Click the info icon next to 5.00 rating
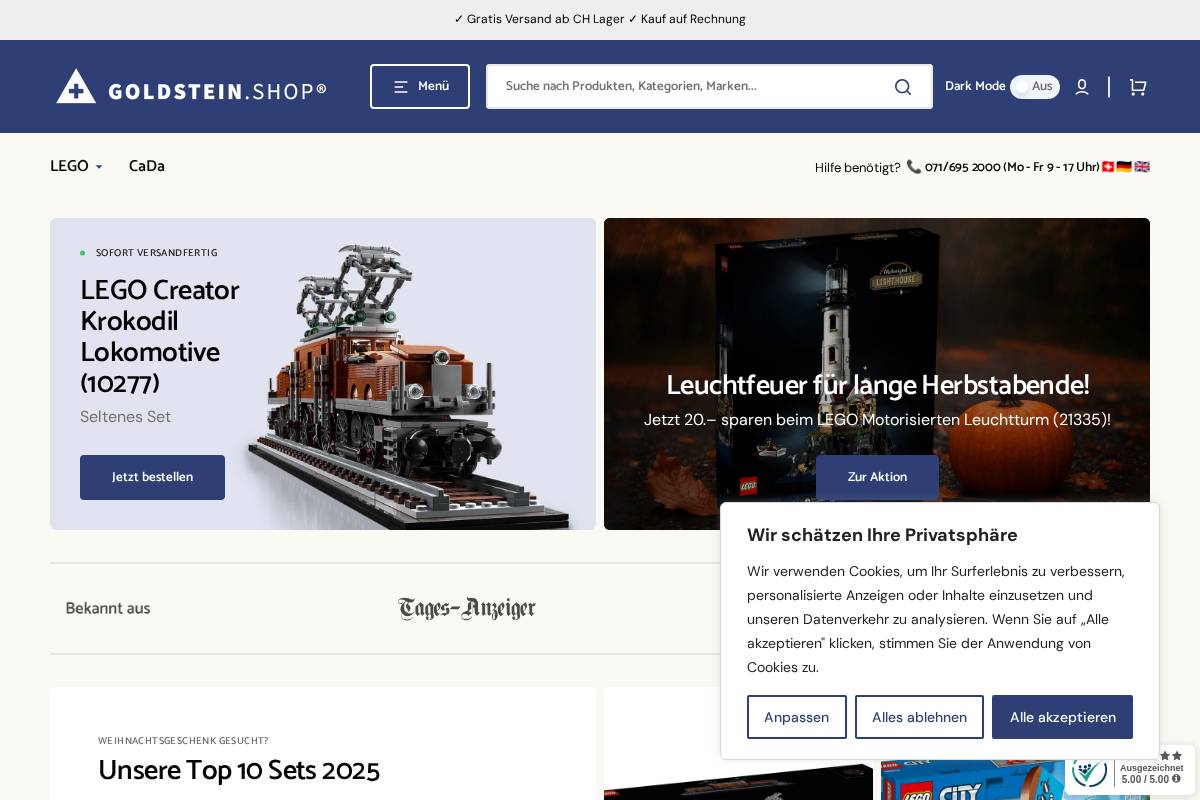This screenshot has height=800, width=1200. 1176,779
